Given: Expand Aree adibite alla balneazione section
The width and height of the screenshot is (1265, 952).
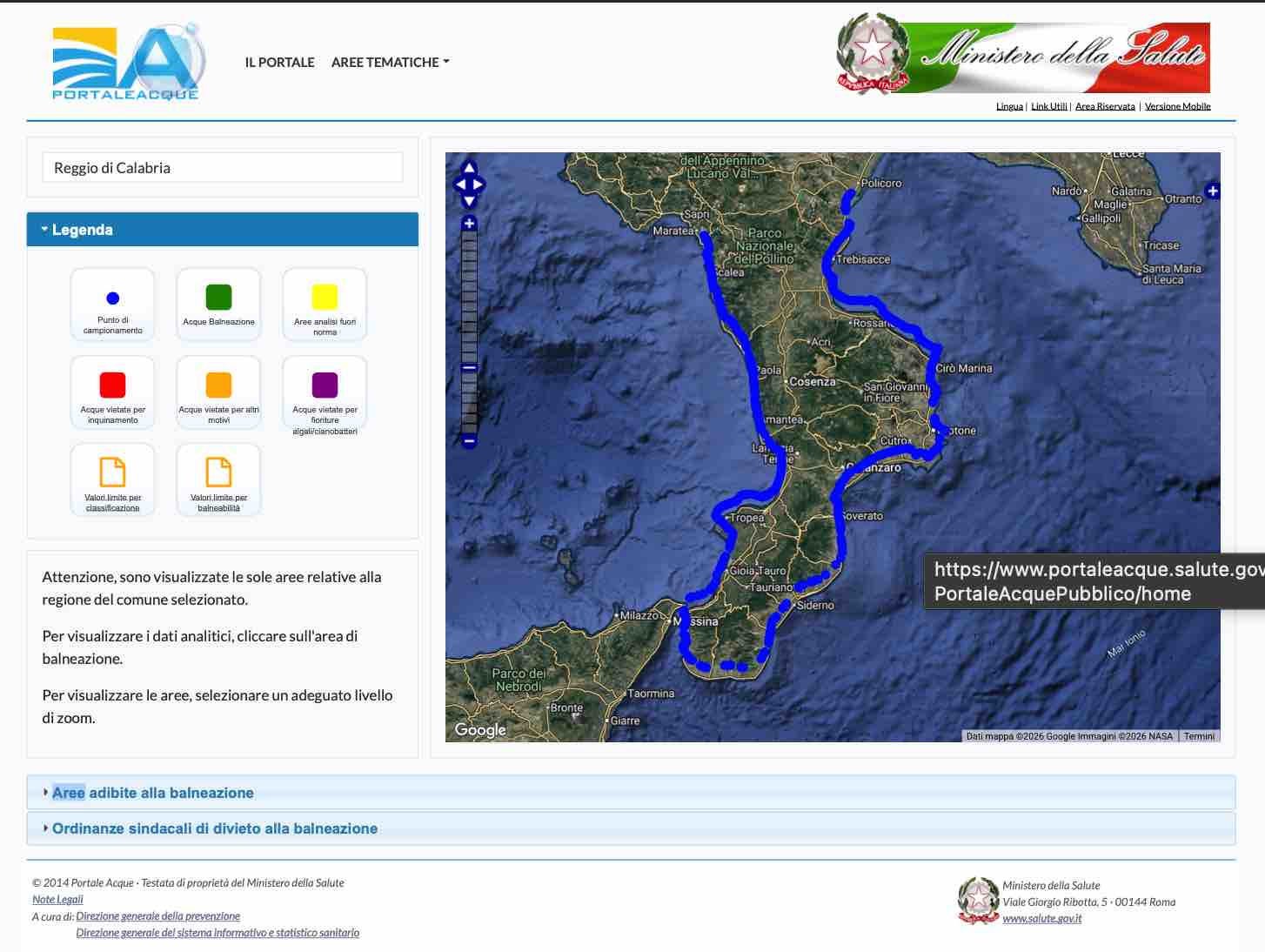Looking at the screenshot, I should tap(631, 793).
